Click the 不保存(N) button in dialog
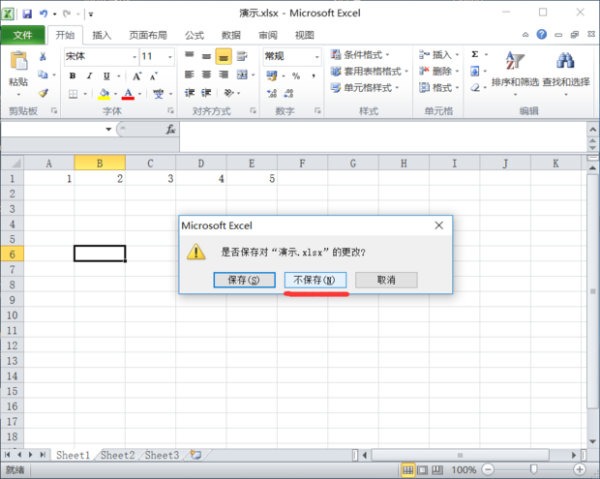600x479 pixels. tap(315, 280)
